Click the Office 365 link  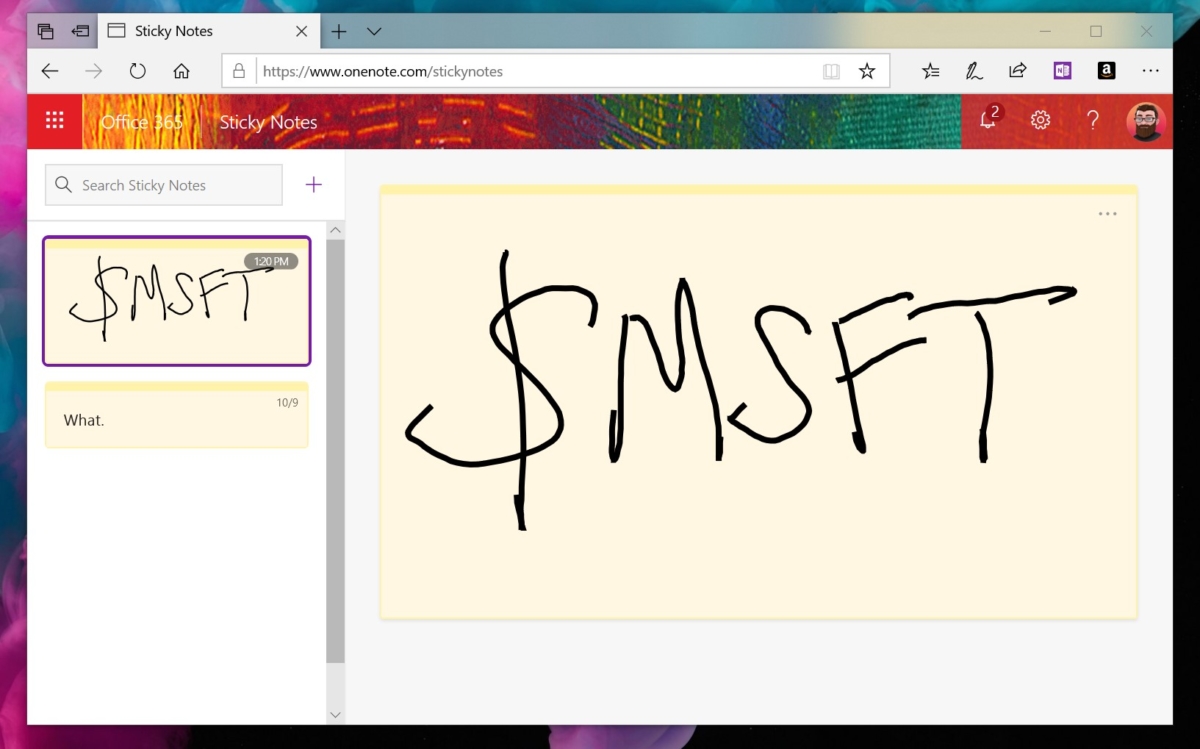[x=141, y=121]
